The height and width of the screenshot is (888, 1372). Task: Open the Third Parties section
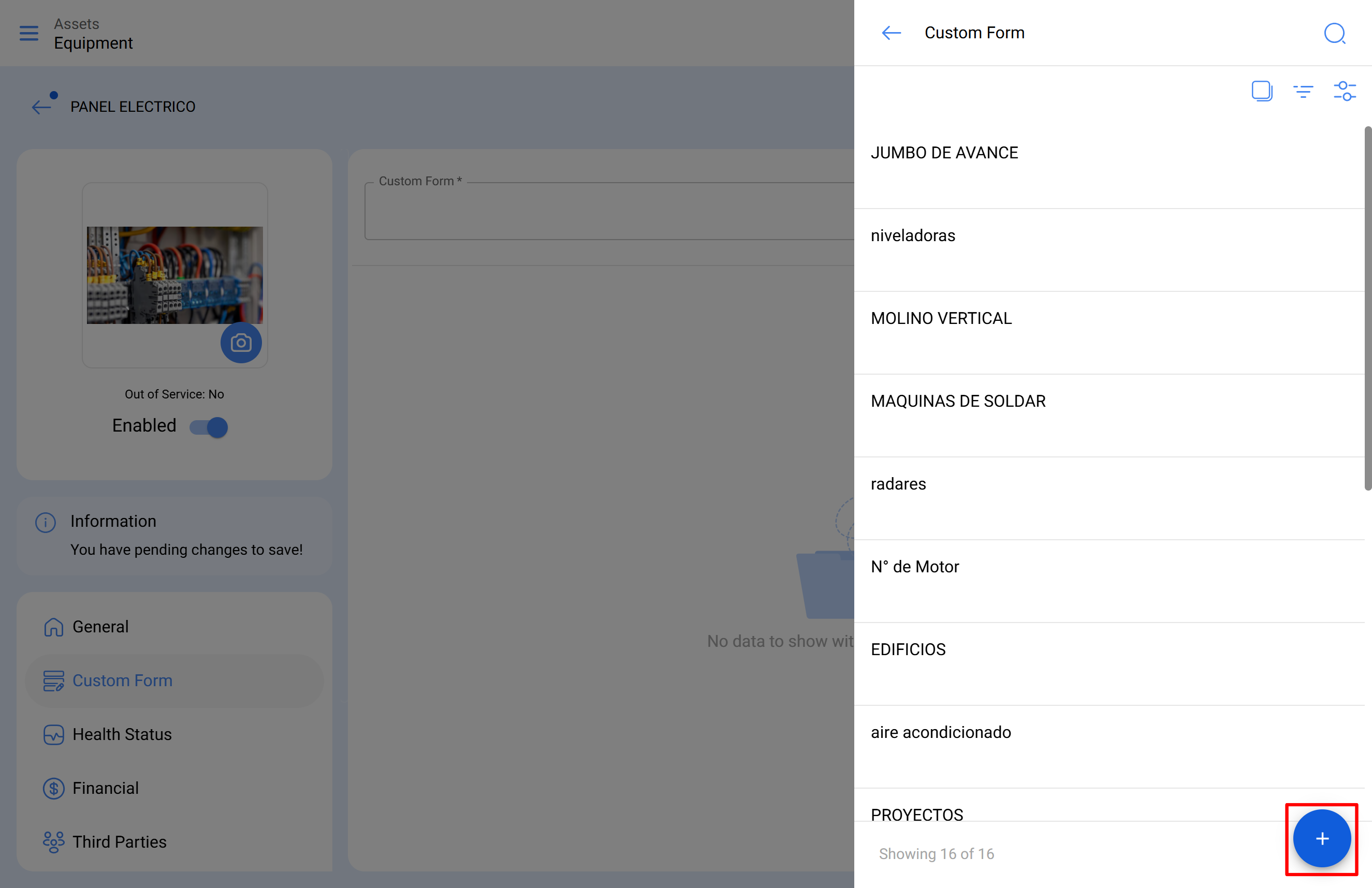[119, 842]
